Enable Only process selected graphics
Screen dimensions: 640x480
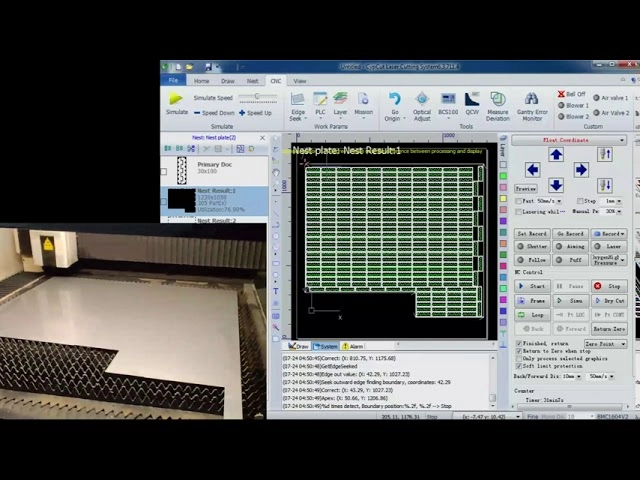[x=519, y=359]
